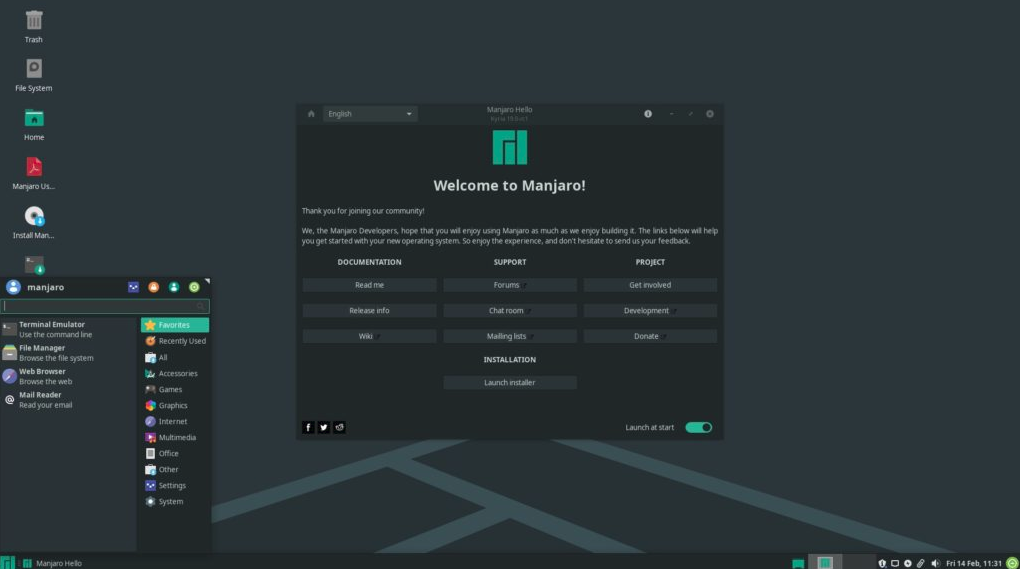
Task: Click the Facebook icon in Manjaro Hello
Action: coord(308,427)
